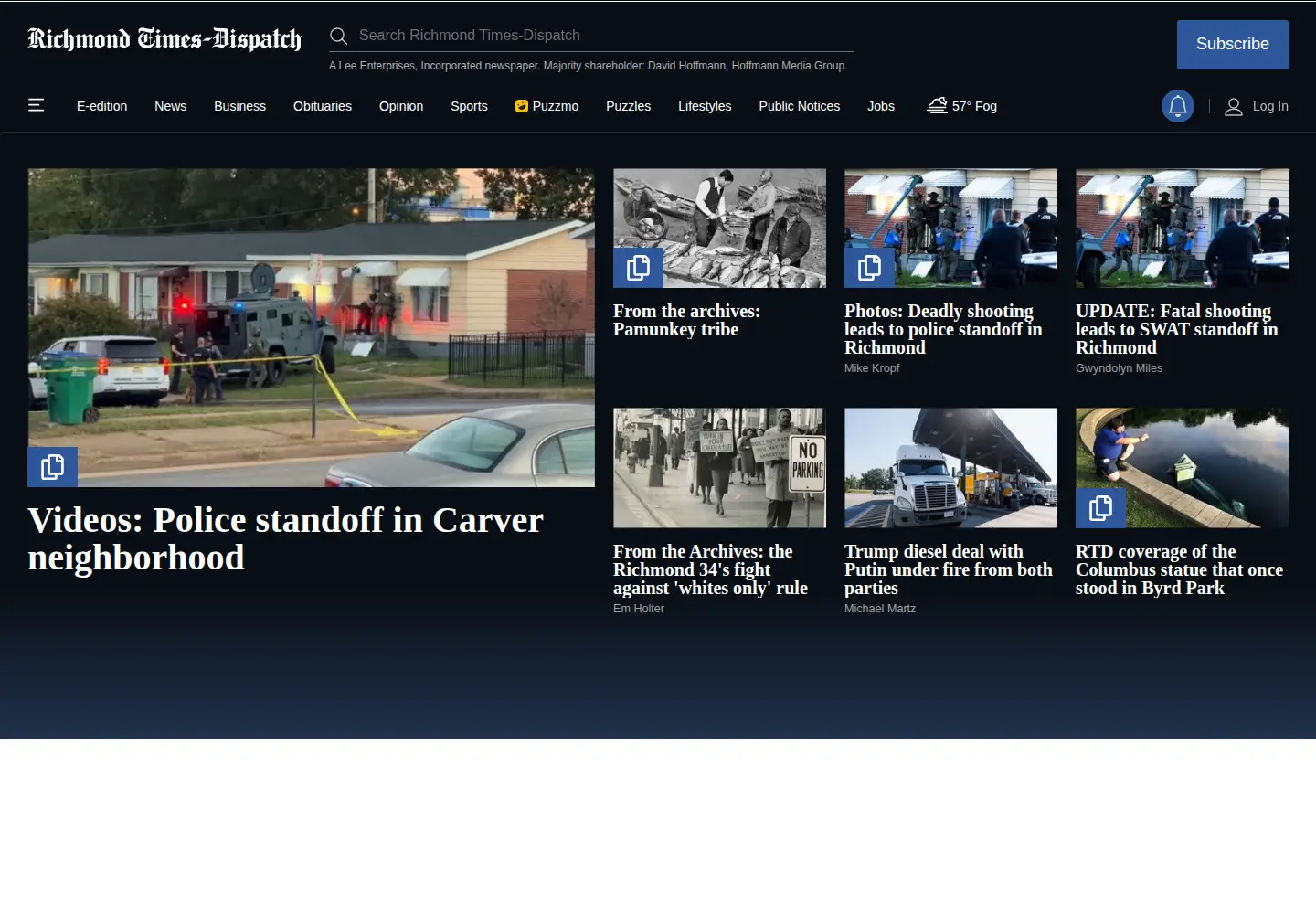Open the Jobs section
The image size is (1316, 914).
pyautogui.click(x=881, y=106)
